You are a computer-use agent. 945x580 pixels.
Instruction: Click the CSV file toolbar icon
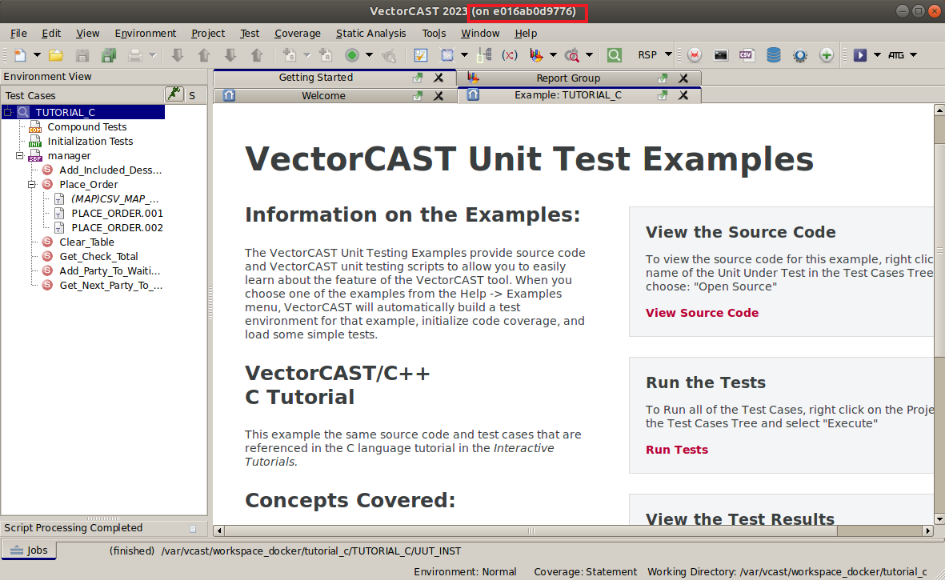[x=747, y=55]
